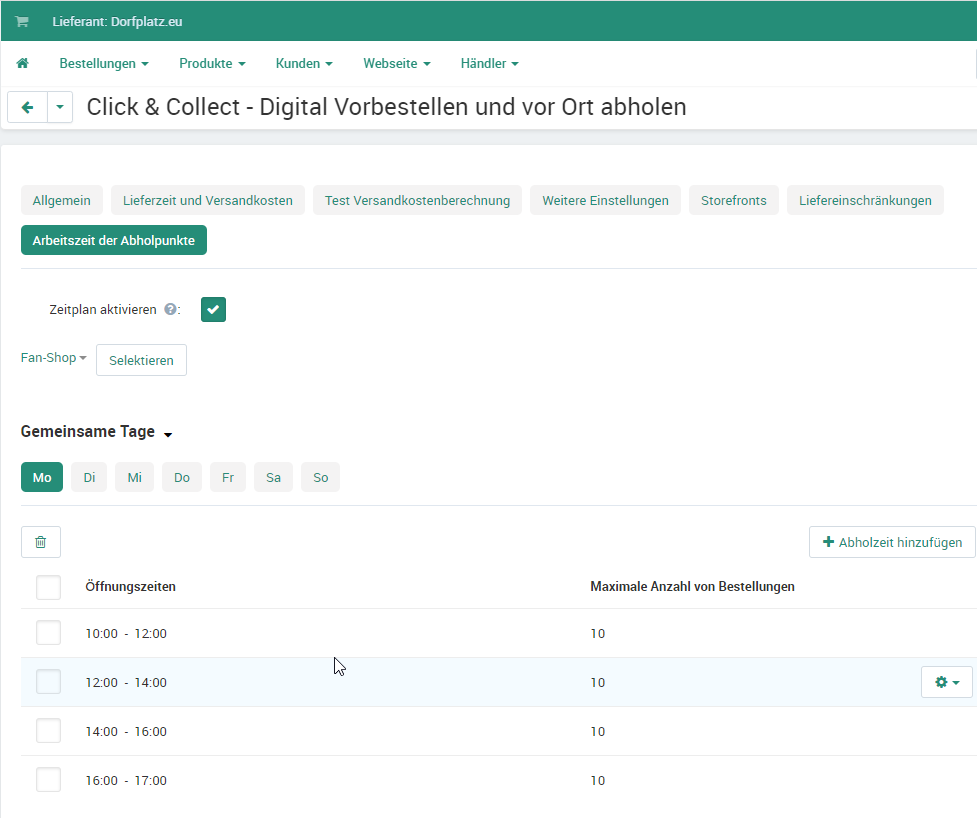Open the Webseite menu
The width and height of the screenshot is (977, 818).
pos(396,64)
